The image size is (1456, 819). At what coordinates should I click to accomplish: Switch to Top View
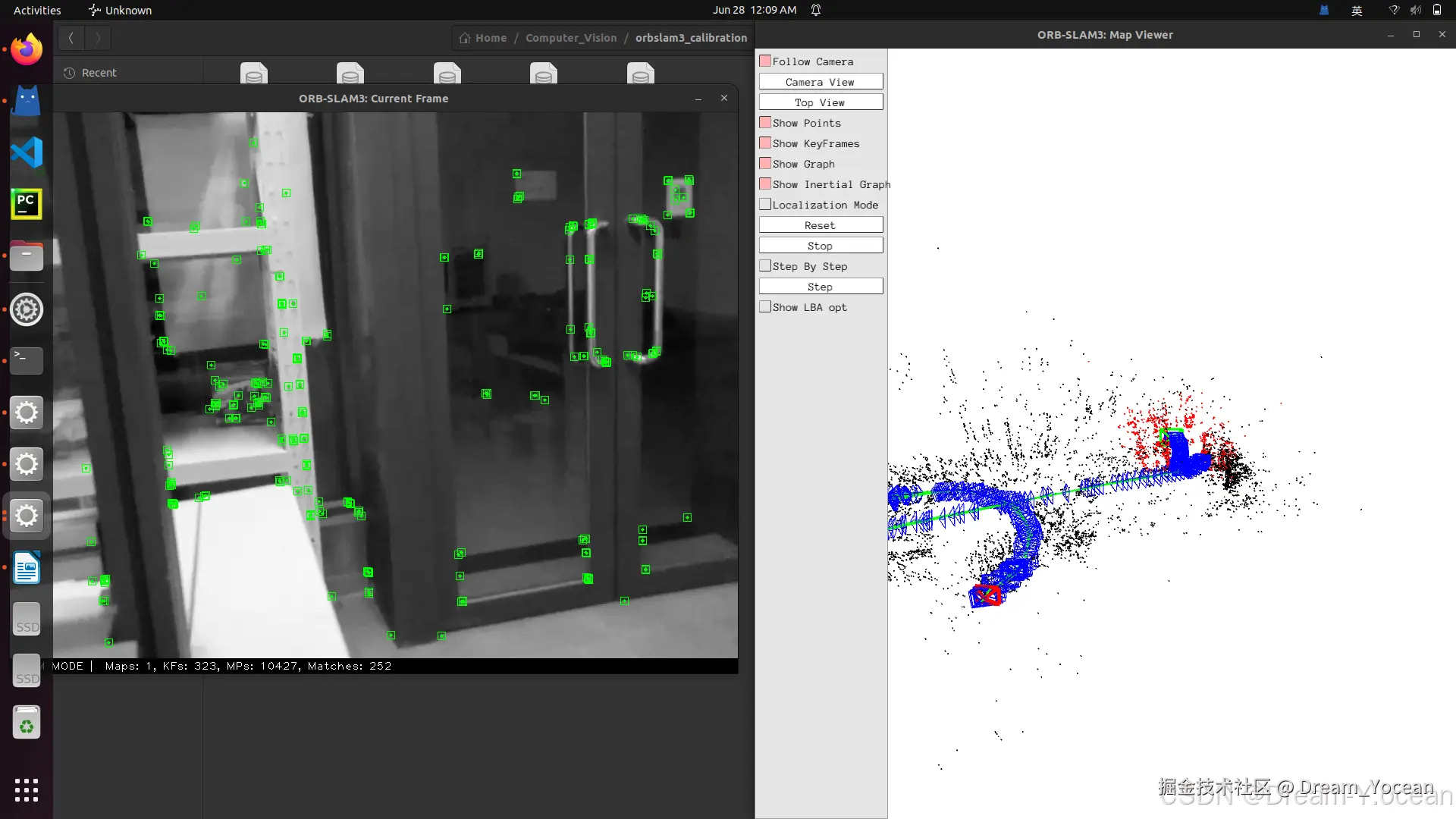[821, 102]
